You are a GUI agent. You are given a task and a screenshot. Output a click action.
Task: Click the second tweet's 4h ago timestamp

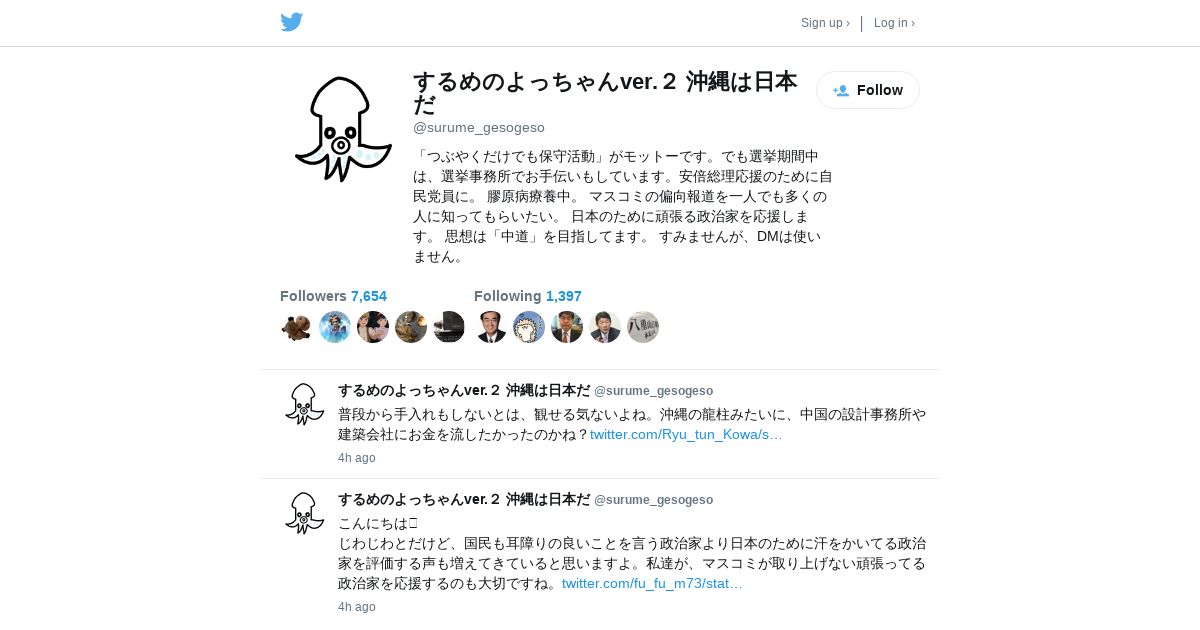[x=357, y=607]
